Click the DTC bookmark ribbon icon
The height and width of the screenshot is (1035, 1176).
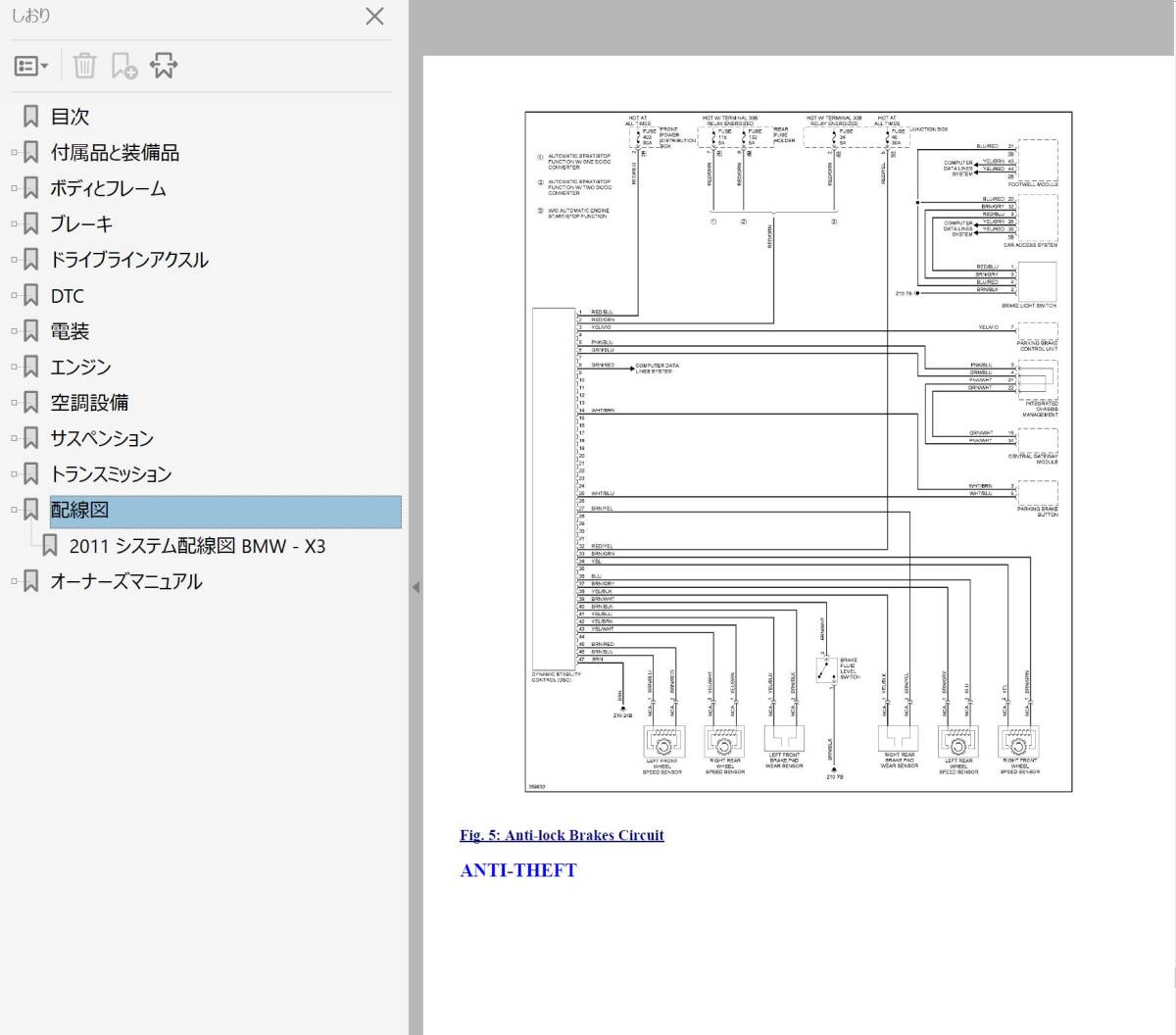31,296
